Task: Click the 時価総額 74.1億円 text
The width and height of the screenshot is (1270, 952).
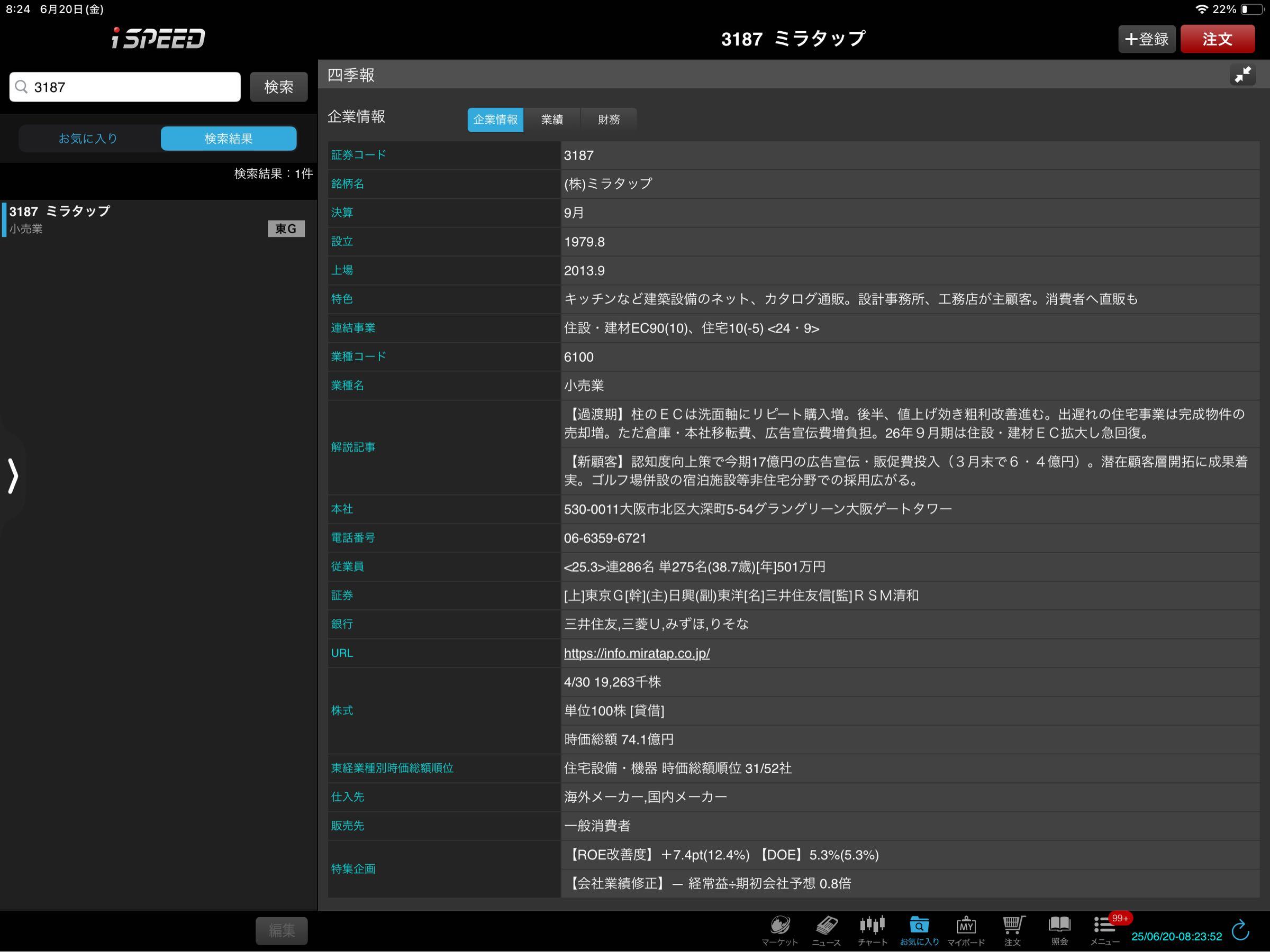Action: coord(619,739)
